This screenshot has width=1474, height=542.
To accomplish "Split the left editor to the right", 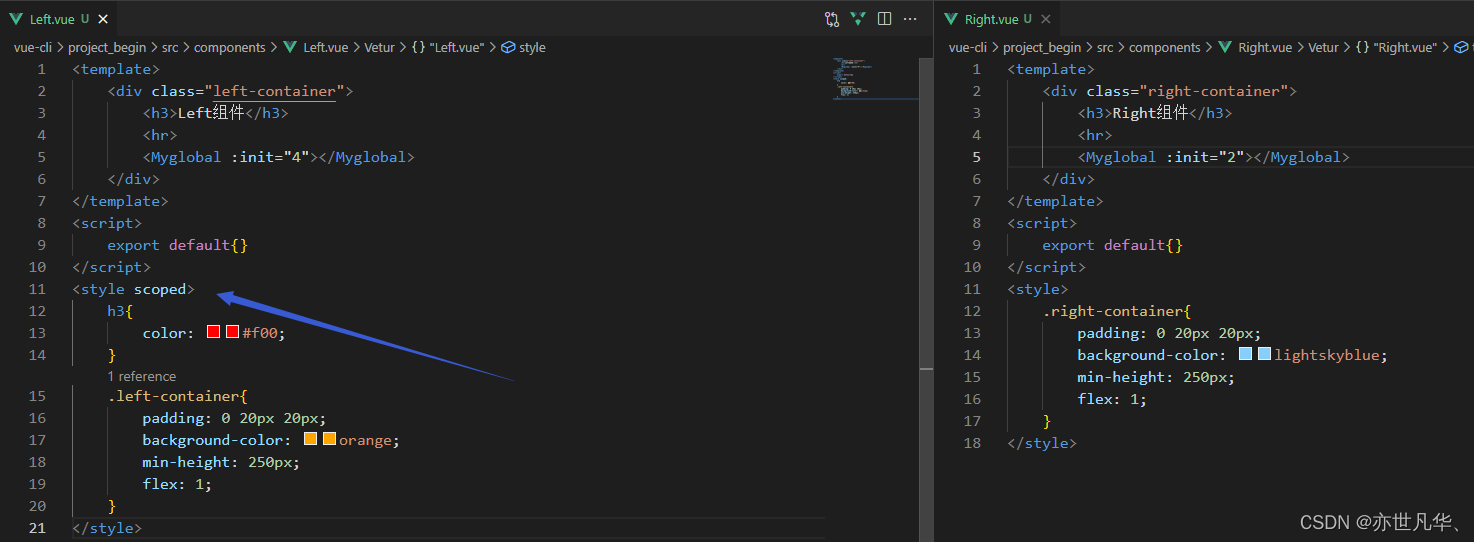I will 884,19.
